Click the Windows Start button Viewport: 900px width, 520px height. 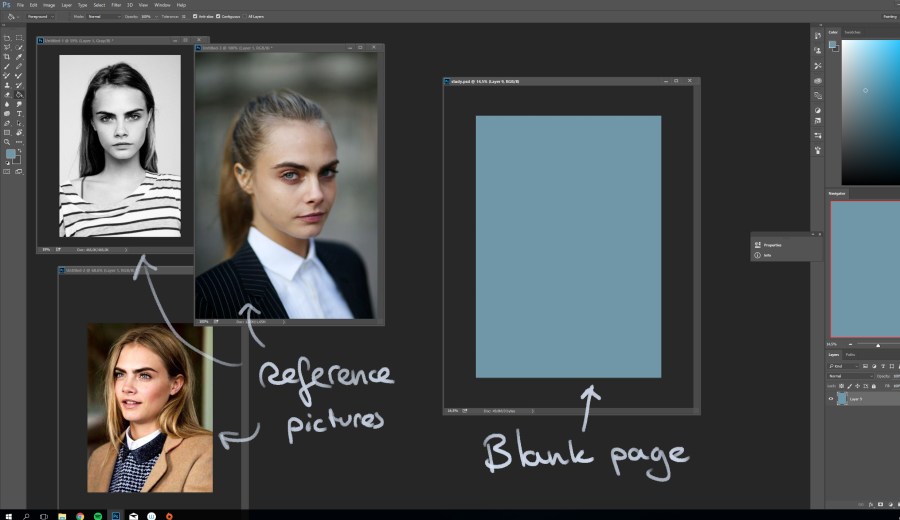pyautogui.click(x=7, y=516)
